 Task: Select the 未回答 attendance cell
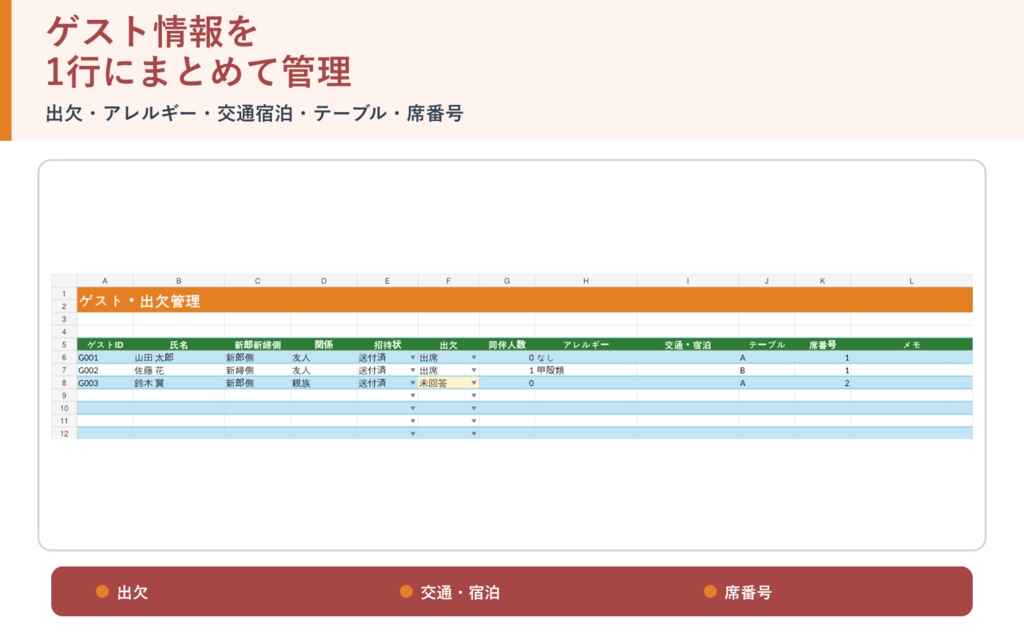[x=448, y=383]
